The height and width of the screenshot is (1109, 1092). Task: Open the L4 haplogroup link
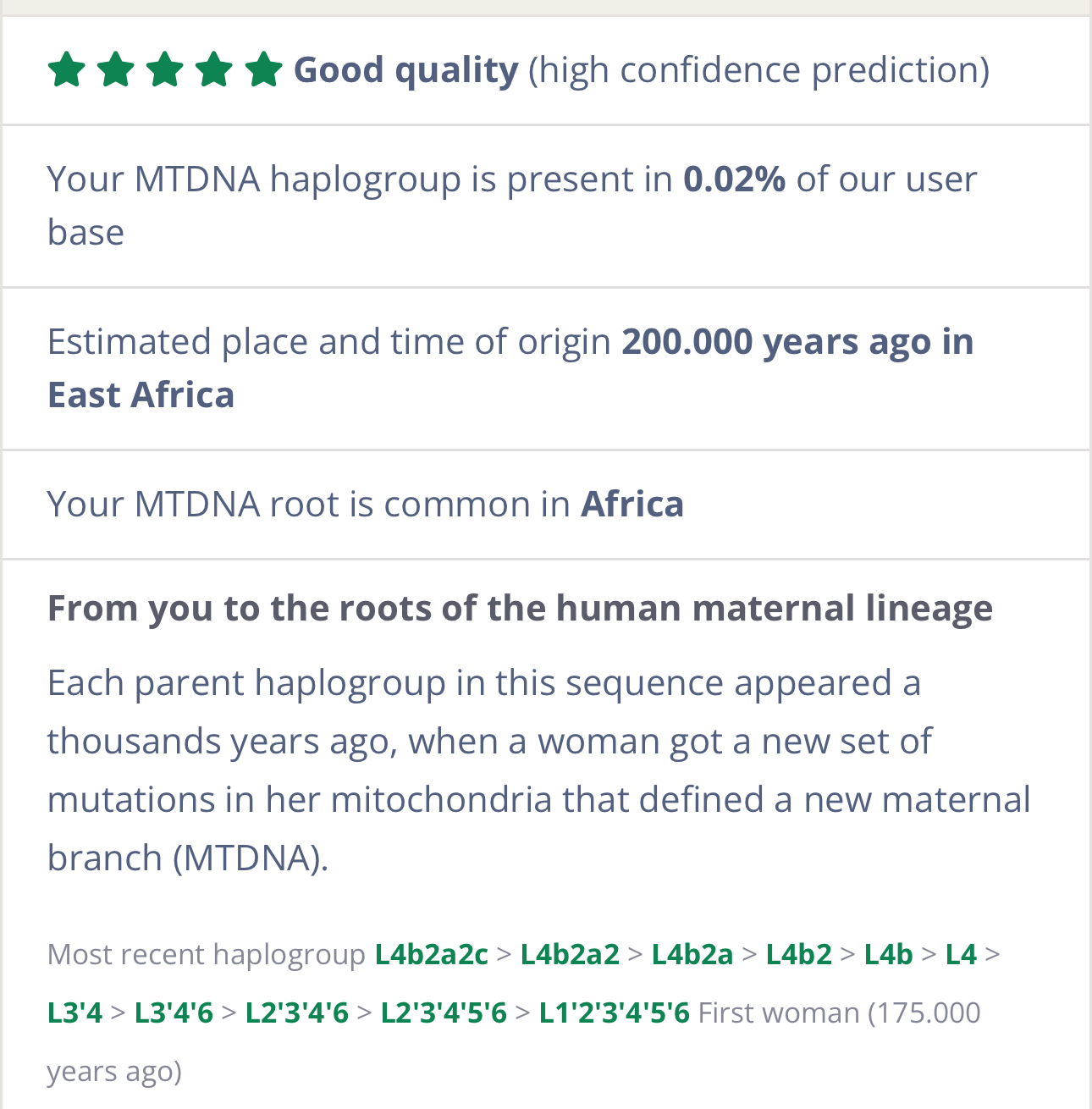tap(961, 954)
